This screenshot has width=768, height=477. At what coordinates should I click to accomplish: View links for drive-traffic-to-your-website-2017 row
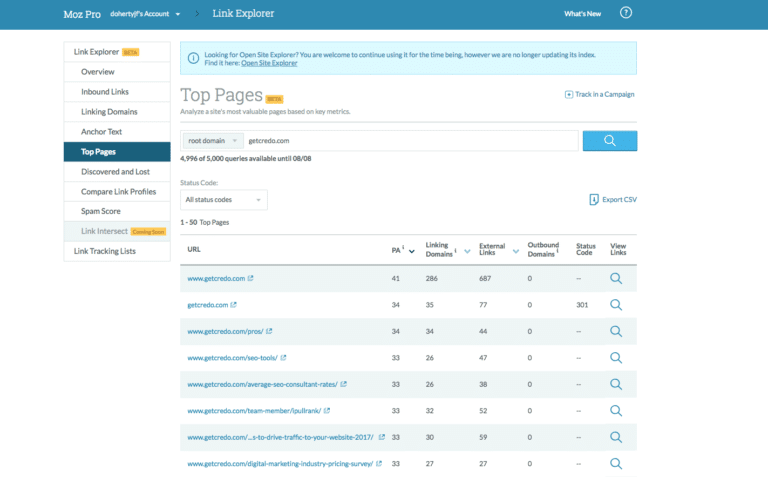616,437
